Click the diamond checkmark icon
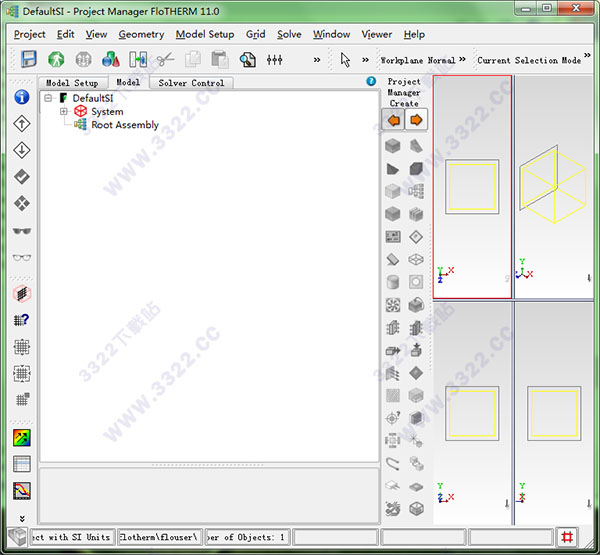 coord(22,177)
